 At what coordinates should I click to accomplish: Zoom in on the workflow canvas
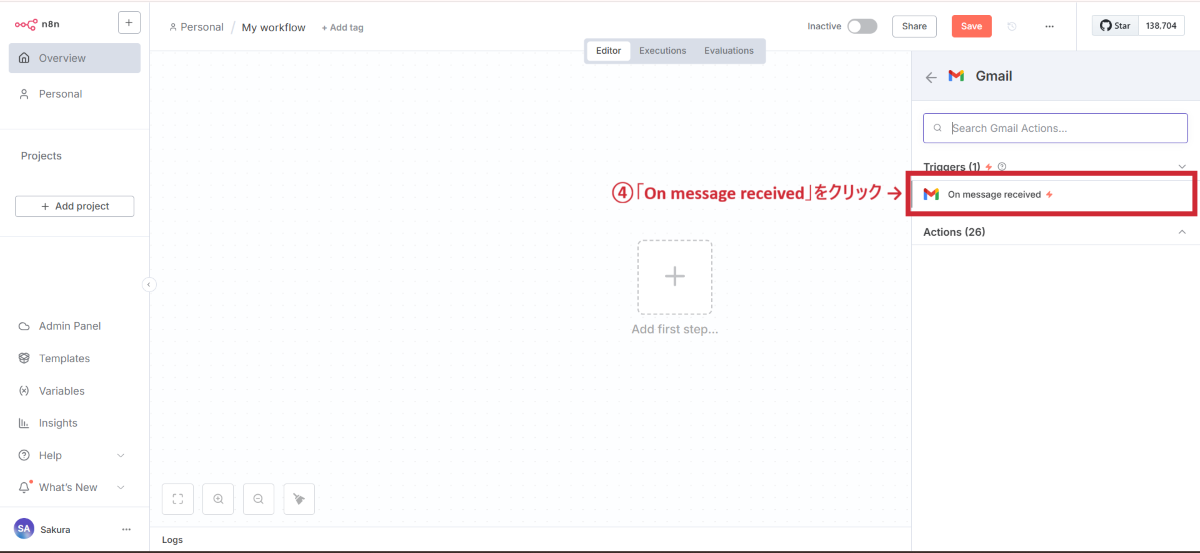click(x=218, y=499)
